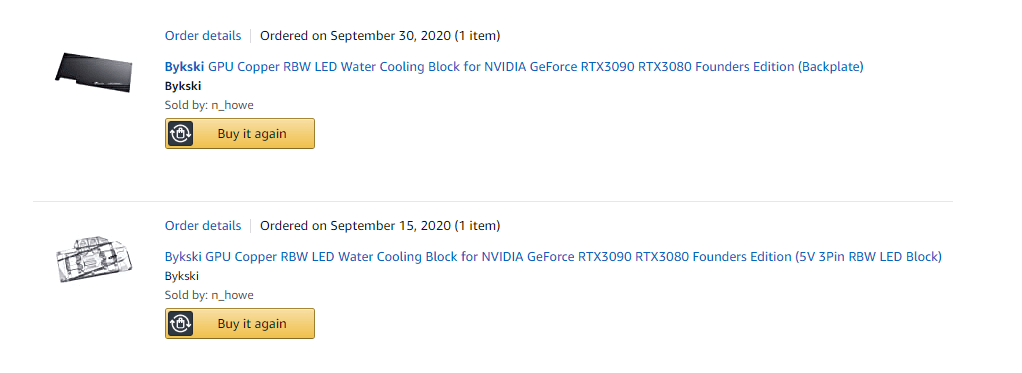Click the bold Bykski brand name under Backplate listing
The image size is (1022, 373).
tap(183, 86)
